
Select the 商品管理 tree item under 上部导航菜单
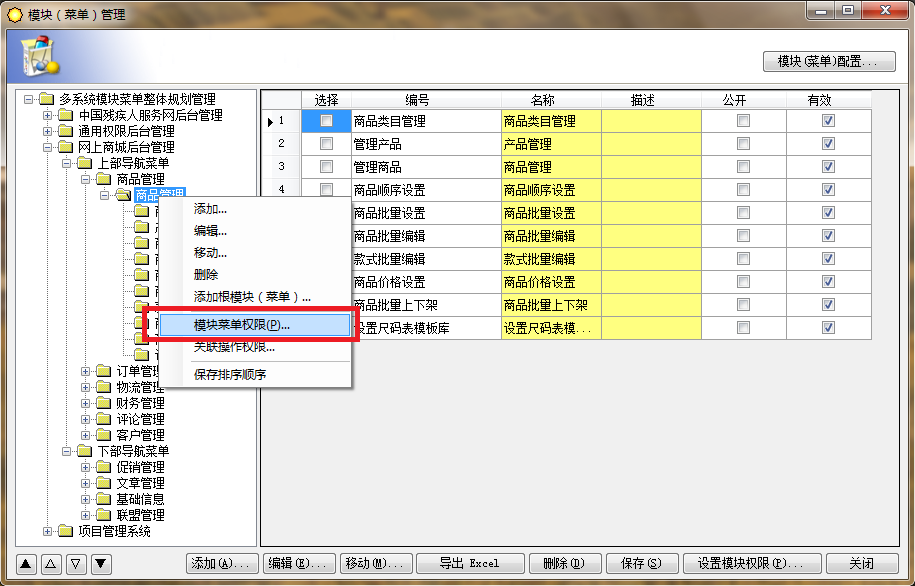pos(140,179)
